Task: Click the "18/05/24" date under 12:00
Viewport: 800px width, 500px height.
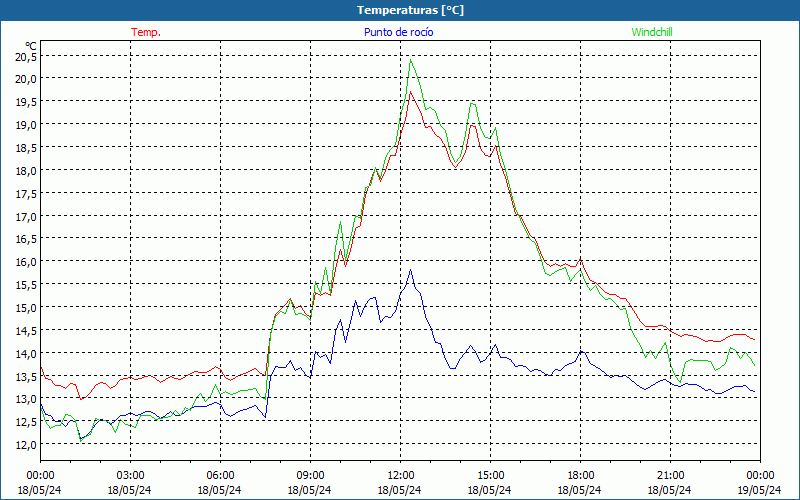Action: [x=399, y=490]
